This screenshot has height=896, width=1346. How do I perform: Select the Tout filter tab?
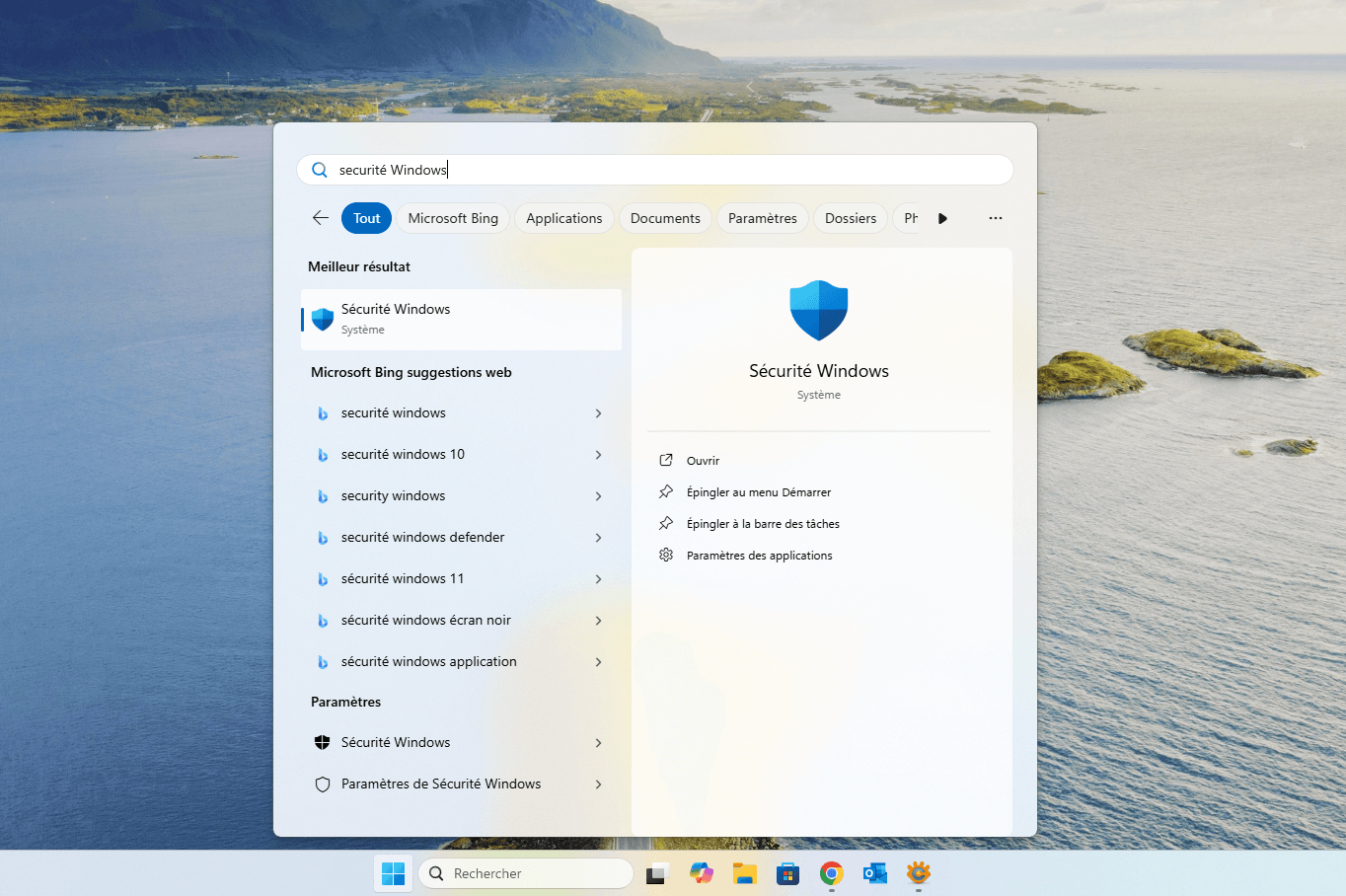[367, 218]
